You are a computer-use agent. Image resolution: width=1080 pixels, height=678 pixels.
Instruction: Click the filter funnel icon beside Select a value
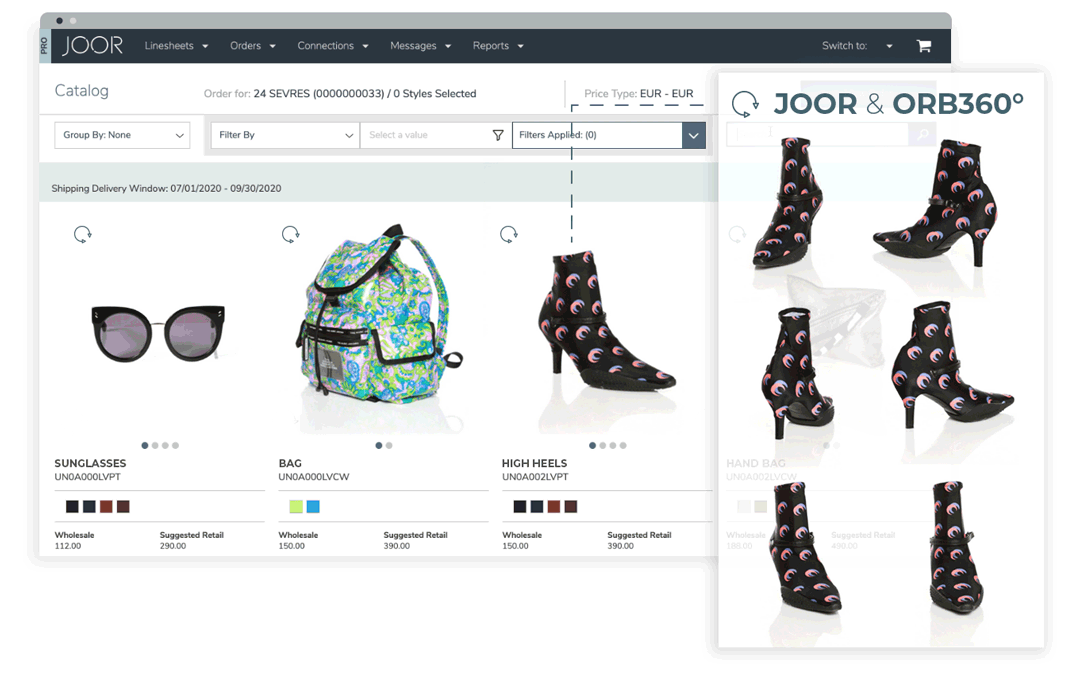pos(498,135)
